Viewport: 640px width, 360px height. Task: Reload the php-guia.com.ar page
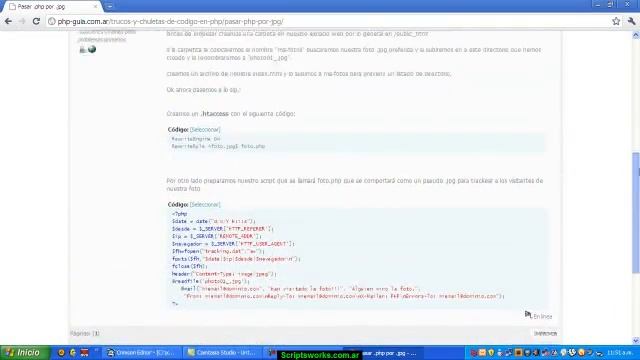[36, 21]
